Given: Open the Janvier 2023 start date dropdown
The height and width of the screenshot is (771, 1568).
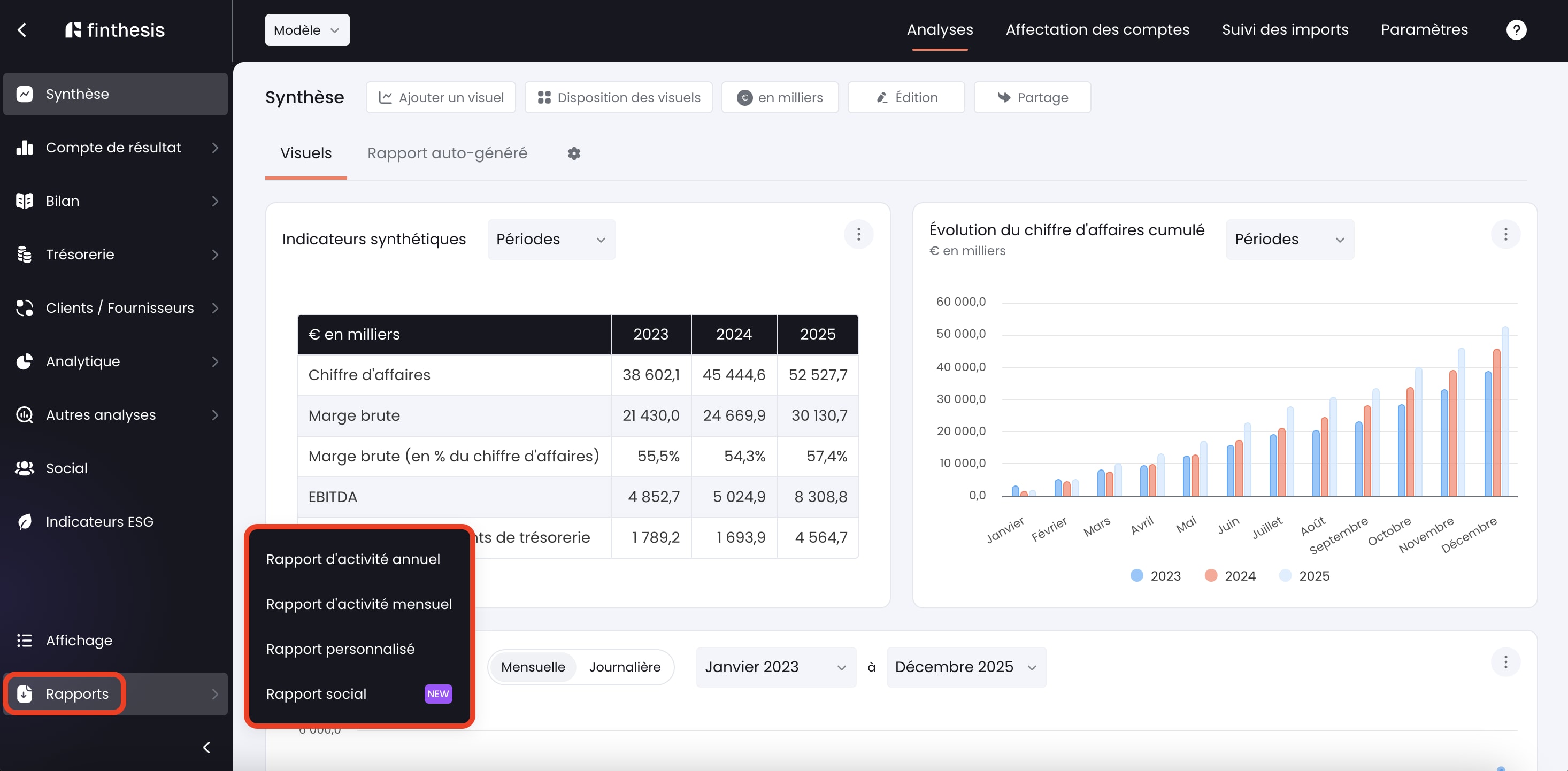Looking at the screenshot, I should [x=775, y=667].
